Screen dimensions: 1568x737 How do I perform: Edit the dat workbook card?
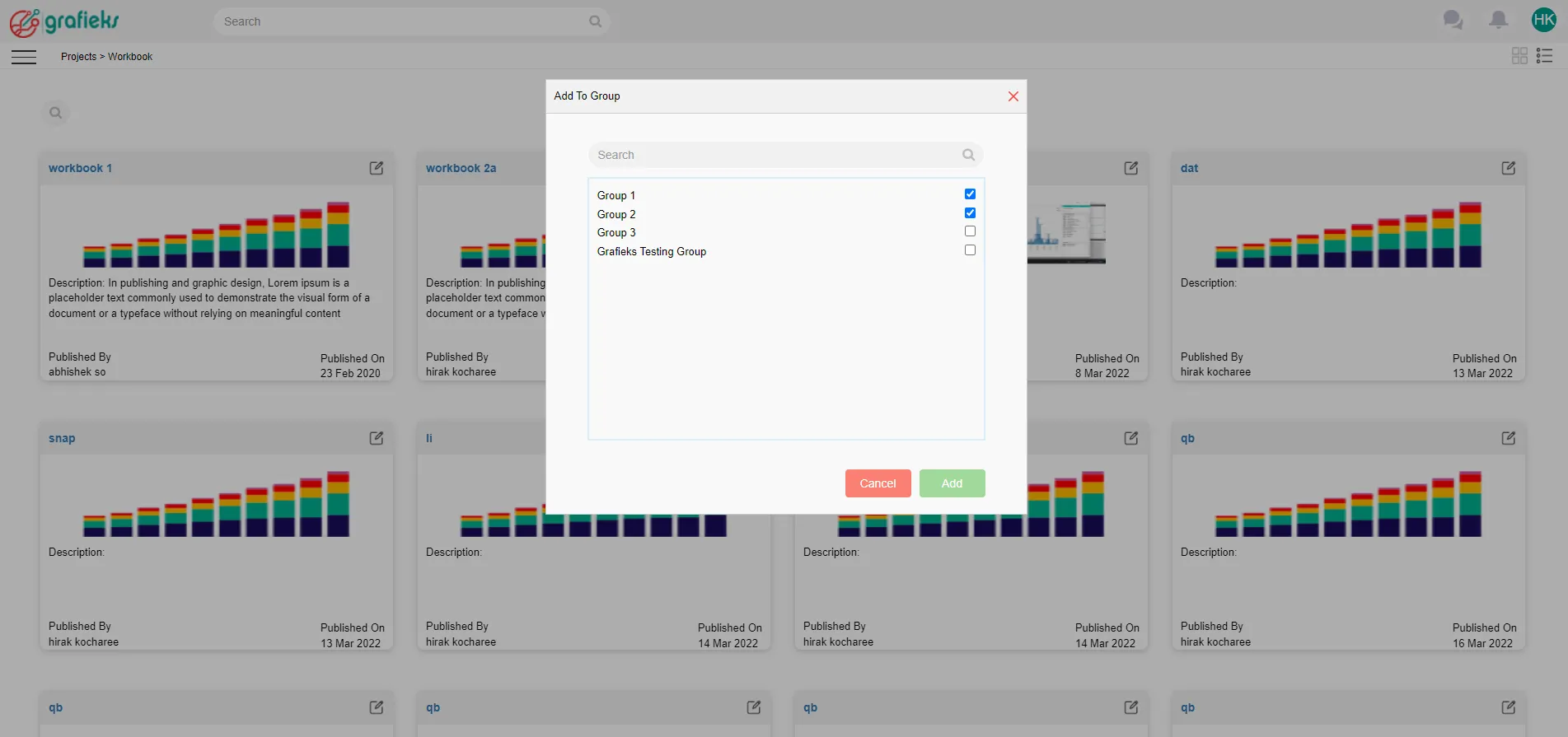(1509, 168)
